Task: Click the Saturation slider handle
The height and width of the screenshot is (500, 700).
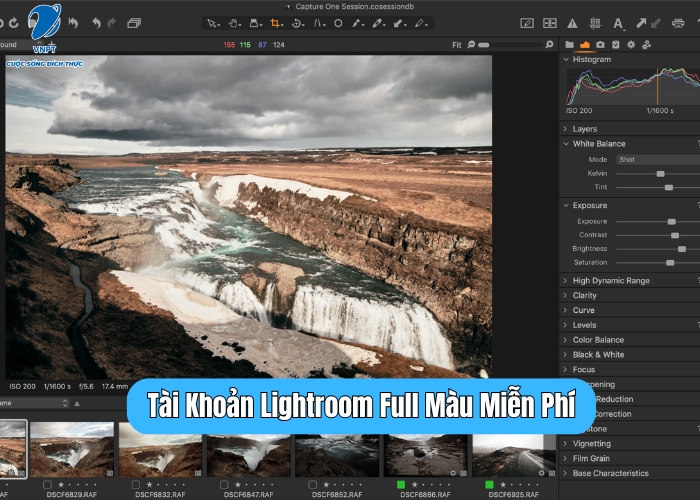Action: coord(670,262)
